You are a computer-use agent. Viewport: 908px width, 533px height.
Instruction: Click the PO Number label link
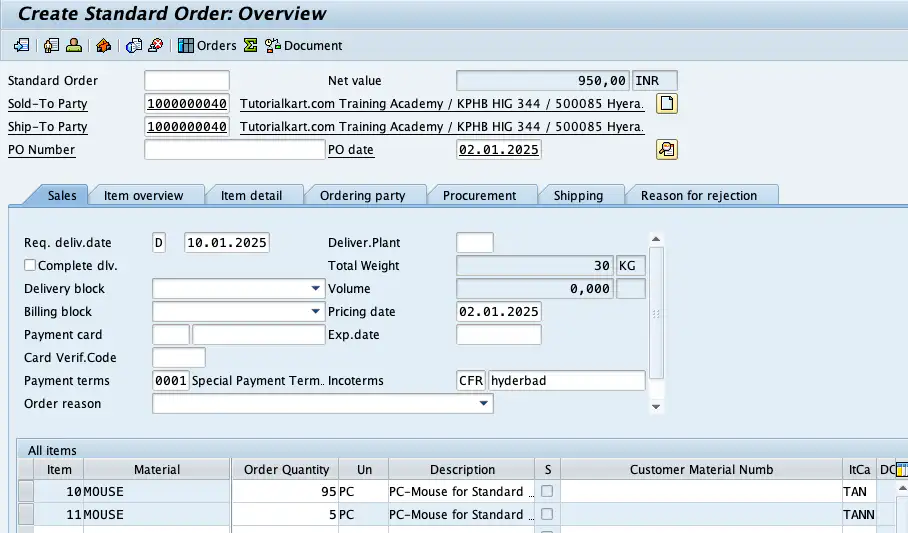[41, 149]
